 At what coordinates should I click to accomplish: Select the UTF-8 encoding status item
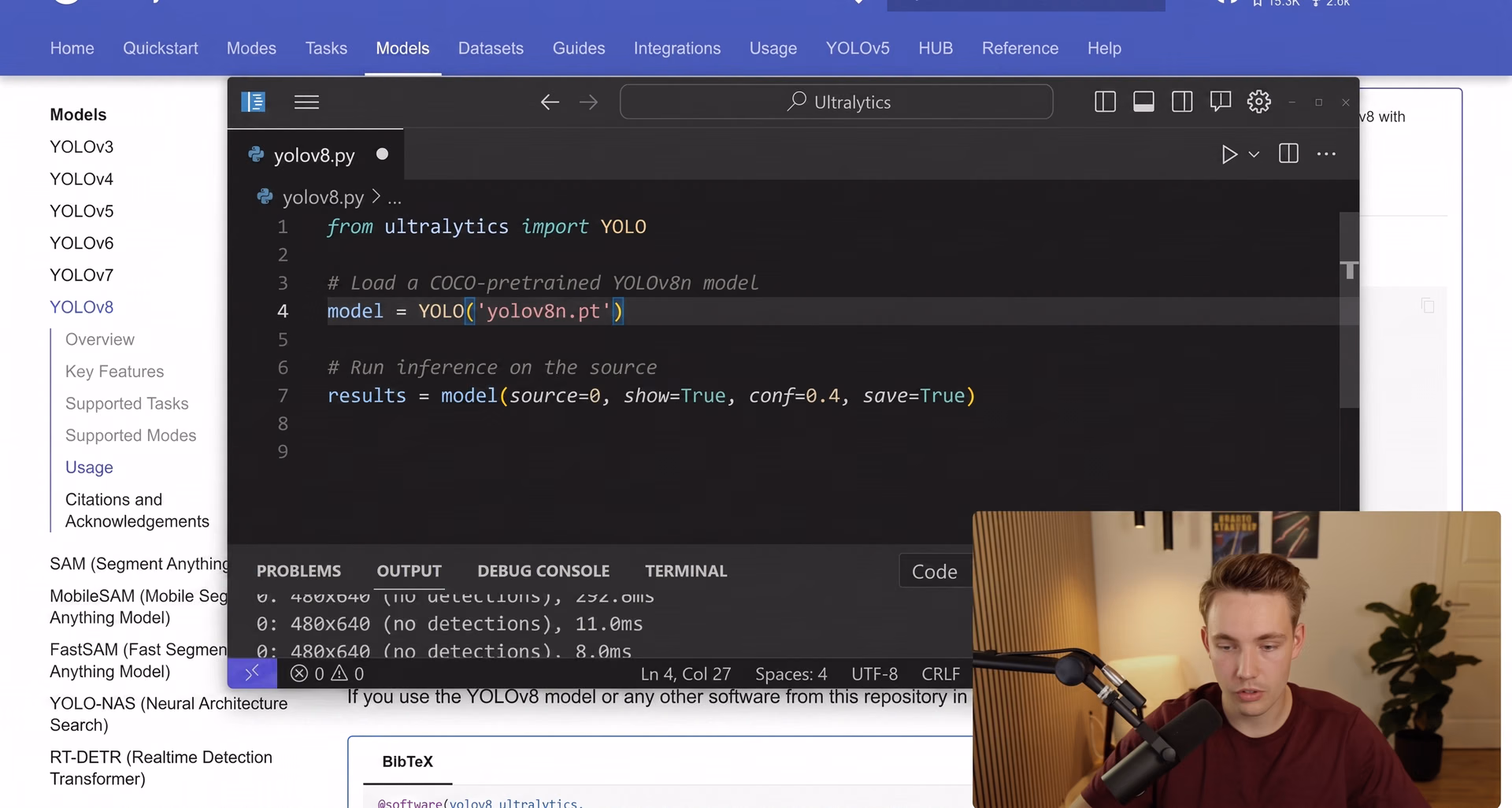pos(874,674)
